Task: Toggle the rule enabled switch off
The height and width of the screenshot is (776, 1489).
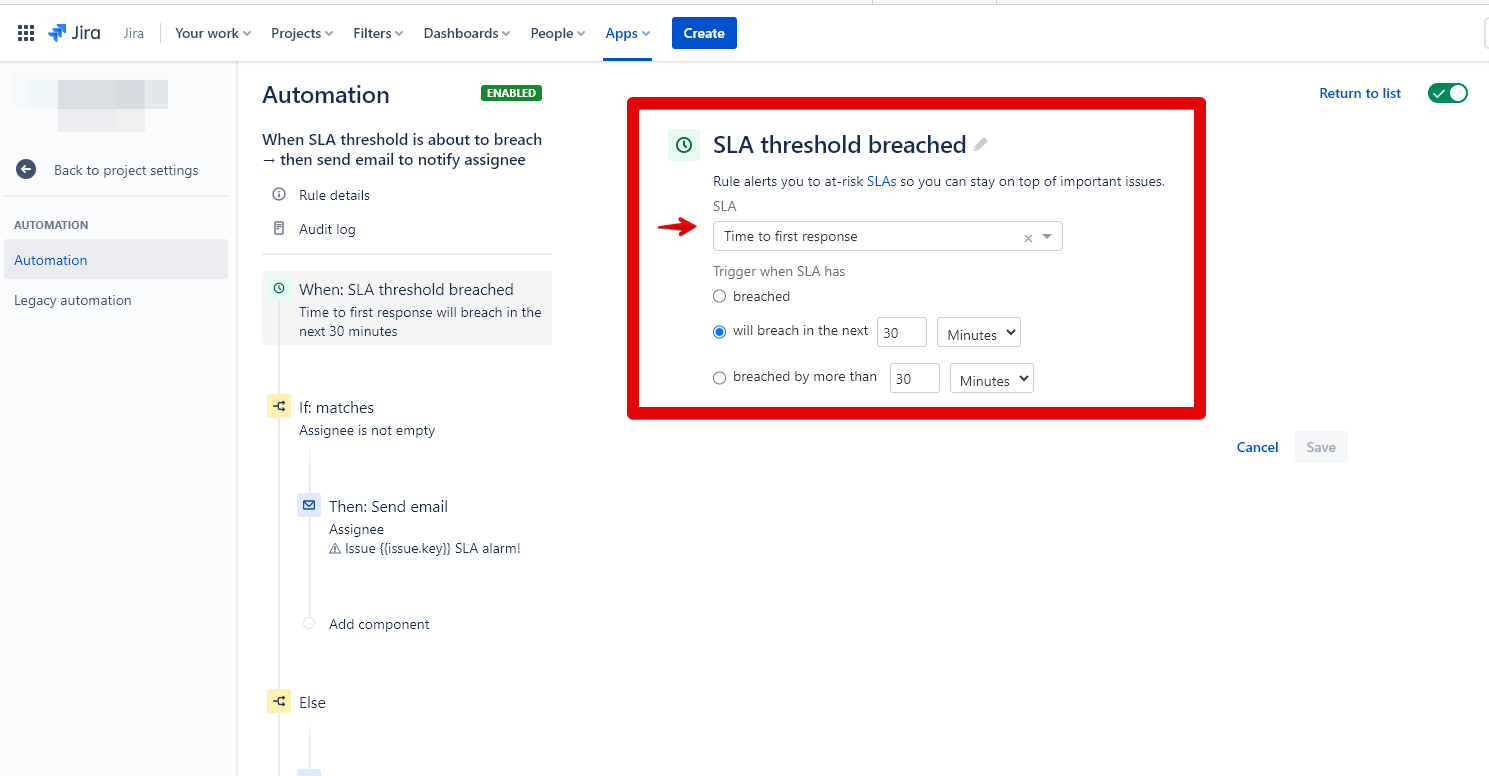Action: [1447, 93]
